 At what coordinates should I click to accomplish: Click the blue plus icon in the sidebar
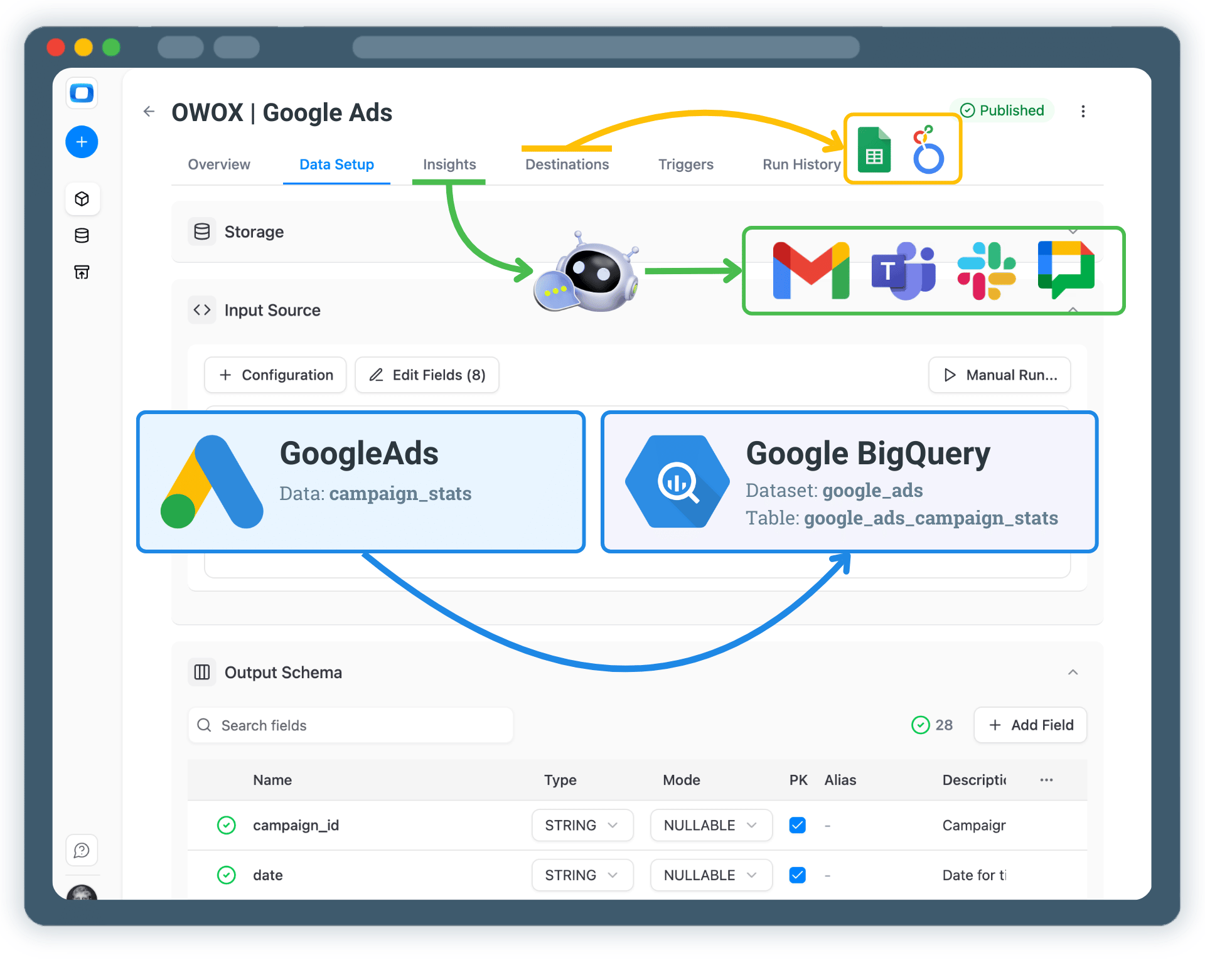pyautogui.click(x=82, y=142)
